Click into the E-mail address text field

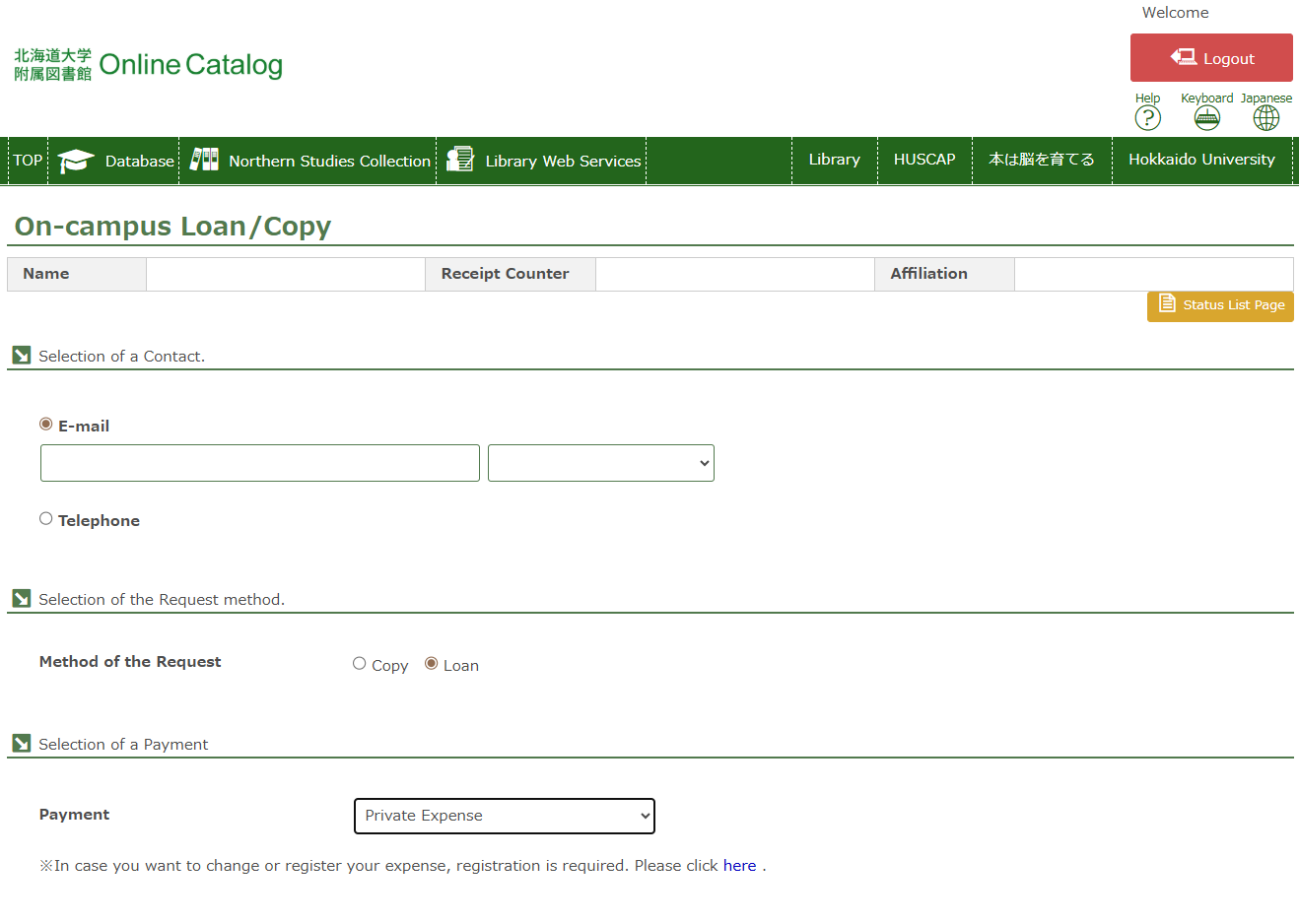(x=259, y=463)
